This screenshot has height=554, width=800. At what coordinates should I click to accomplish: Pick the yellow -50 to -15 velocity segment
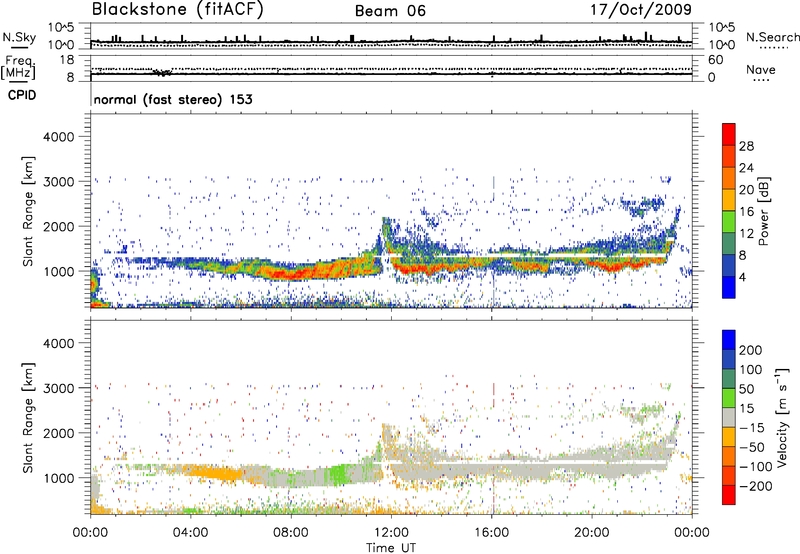click(729, 437)
